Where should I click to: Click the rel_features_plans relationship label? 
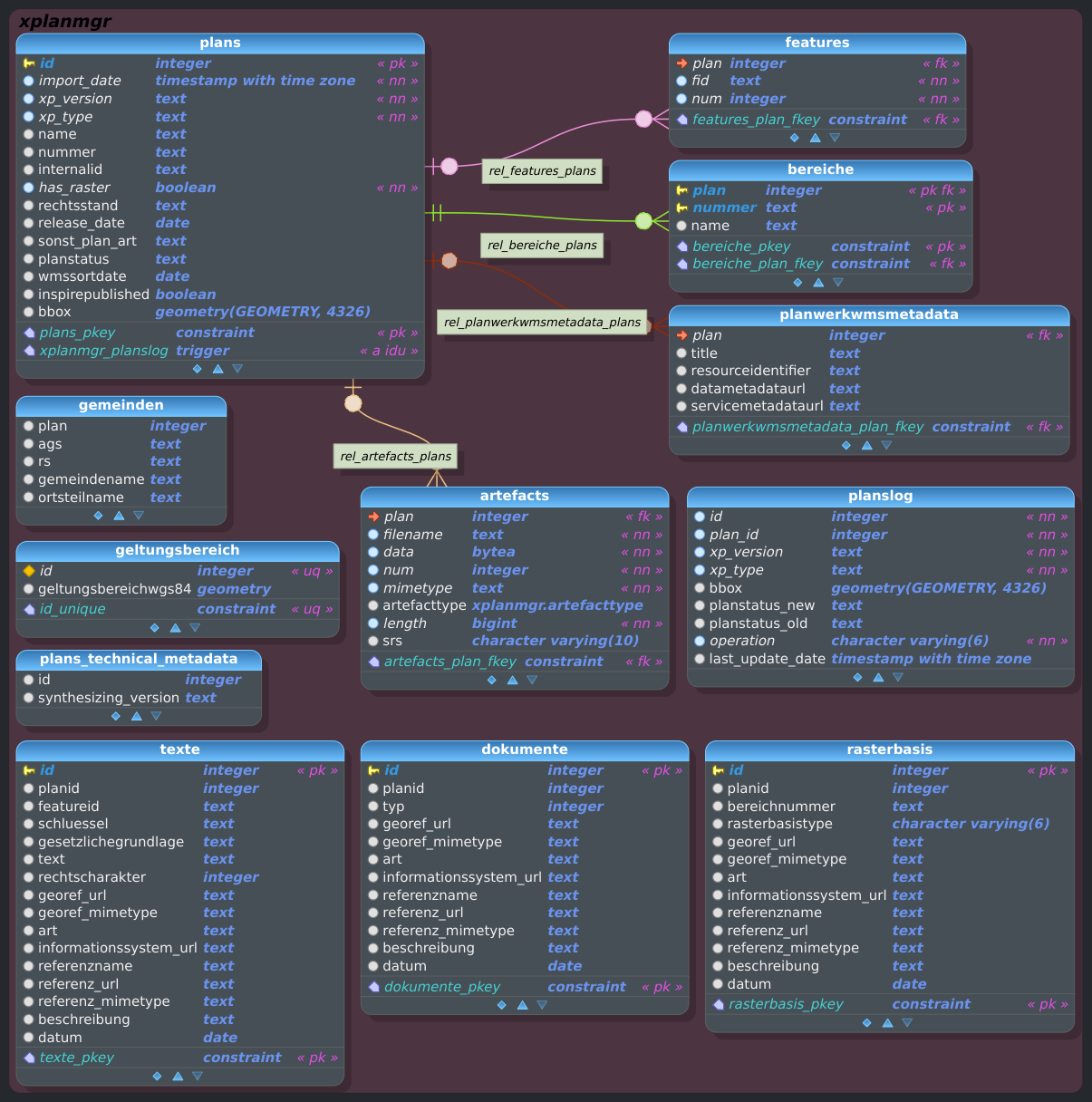click(x=542, y=171)
